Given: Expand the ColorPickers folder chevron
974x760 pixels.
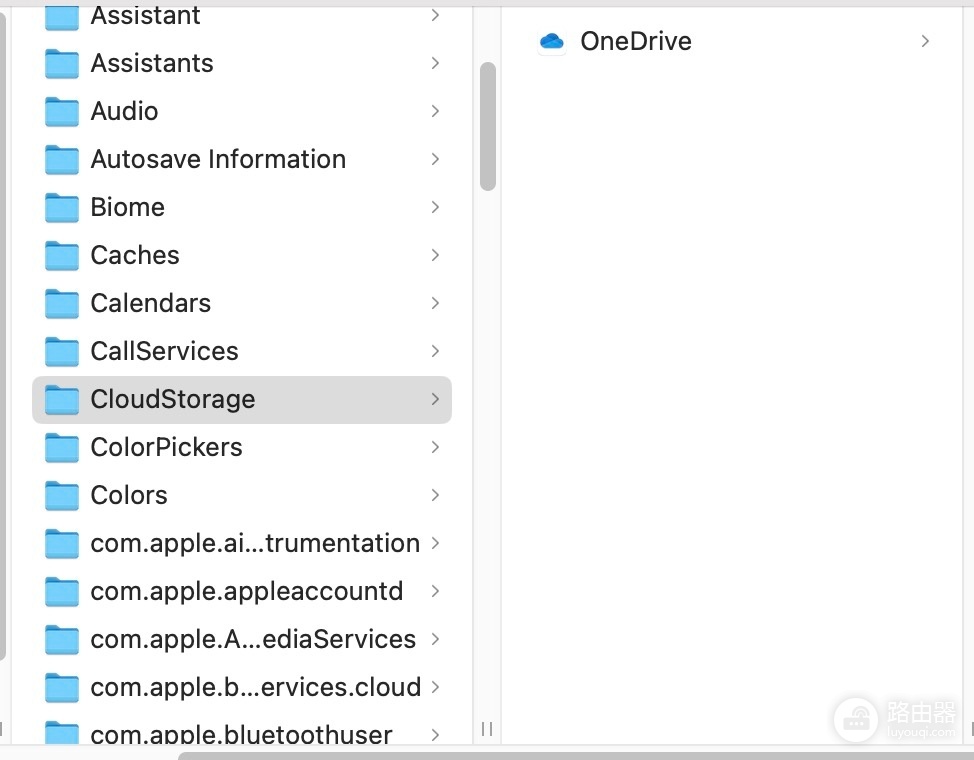Looking at the screenshot, I should [x=435, y=447].
